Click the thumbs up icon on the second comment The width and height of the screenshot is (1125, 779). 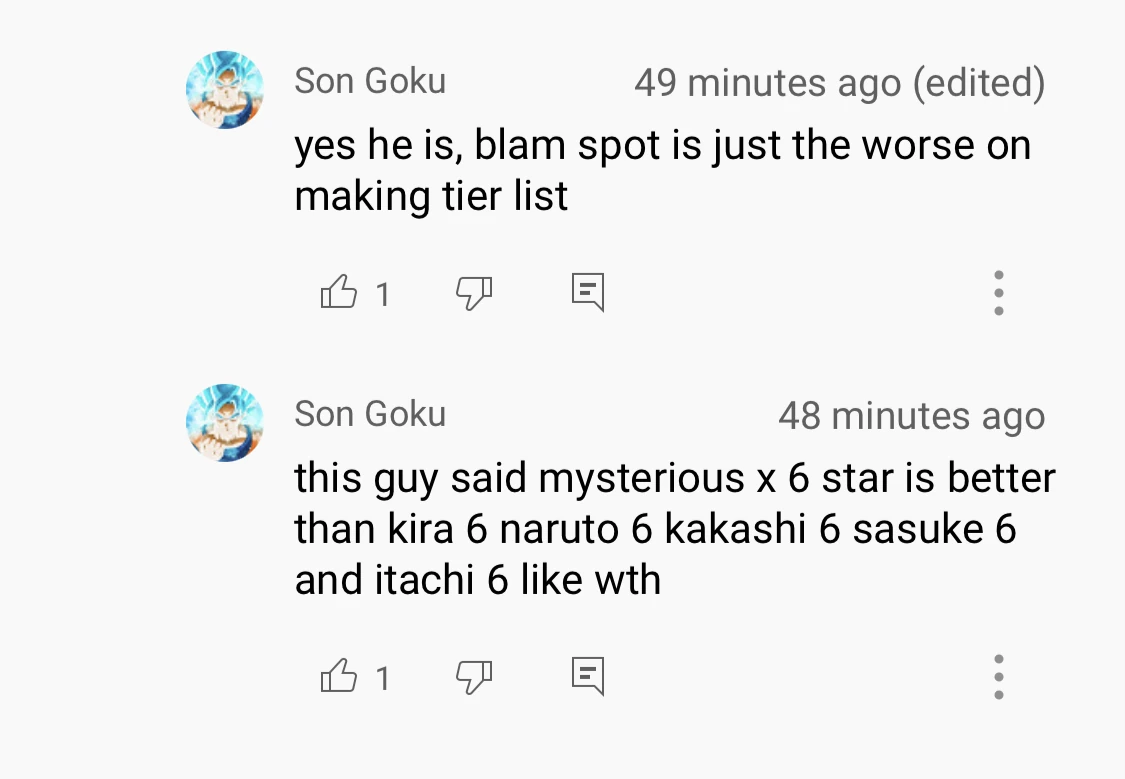pyautogui.click(x=338, y=676)
